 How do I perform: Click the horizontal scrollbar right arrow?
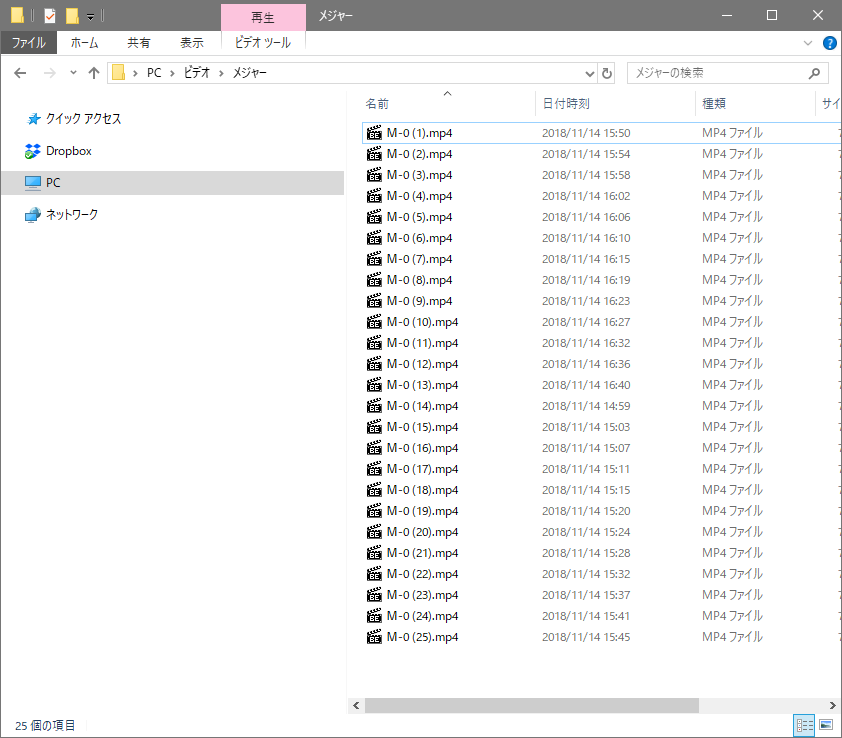[834, 705]
